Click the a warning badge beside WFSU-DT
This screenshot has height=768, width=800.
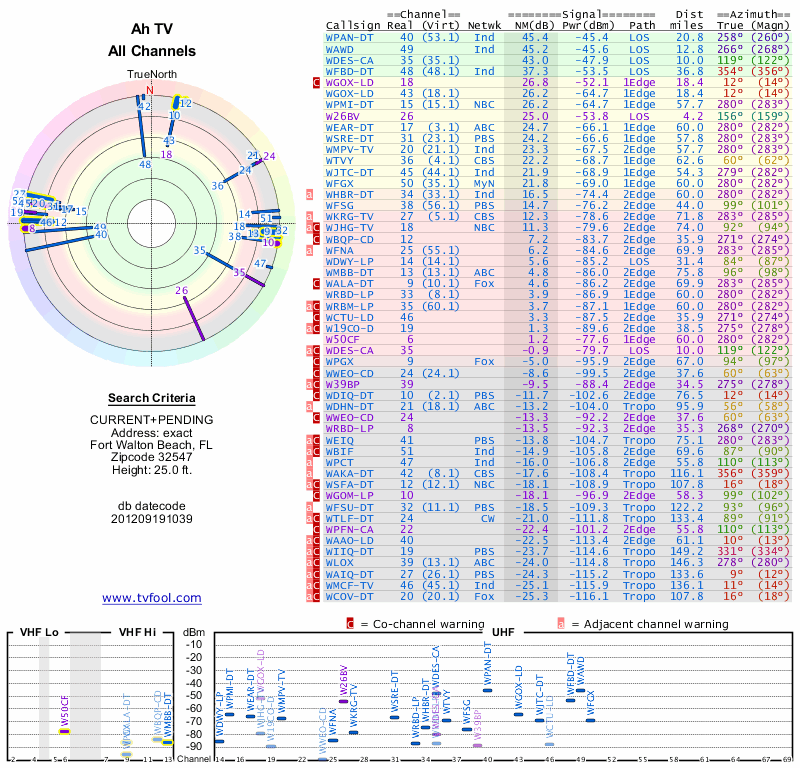(309, 507)
